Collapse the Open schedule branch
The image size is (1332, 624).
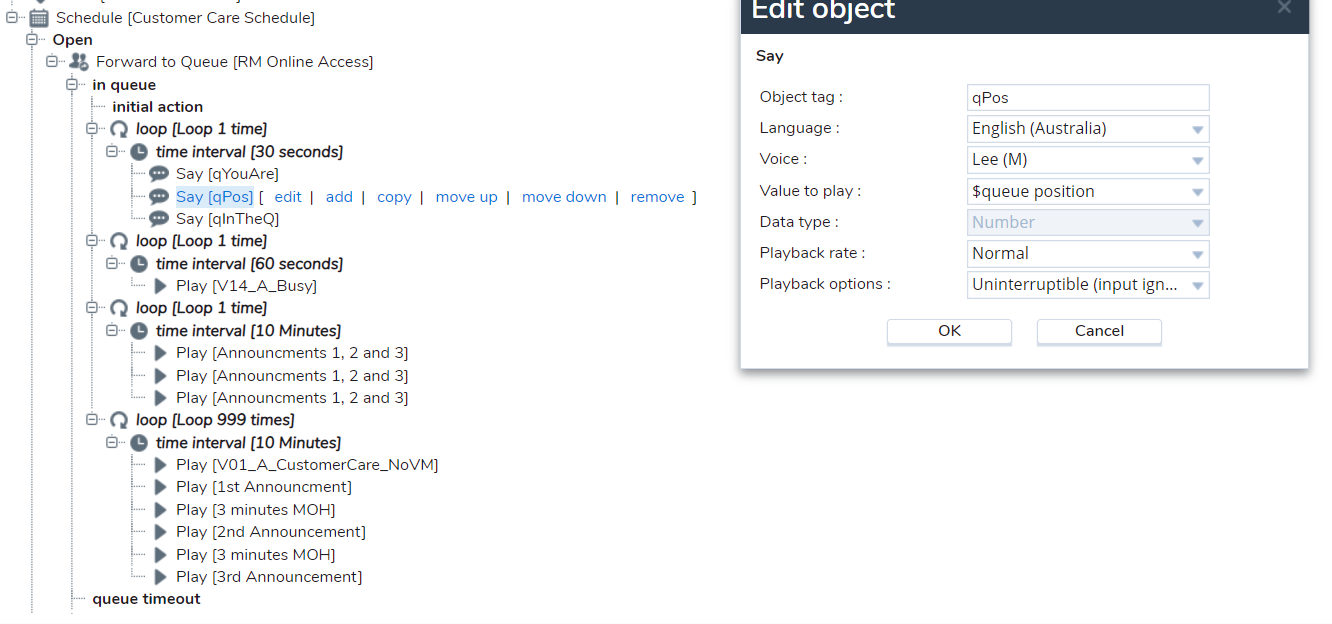[x=32, y=40]
